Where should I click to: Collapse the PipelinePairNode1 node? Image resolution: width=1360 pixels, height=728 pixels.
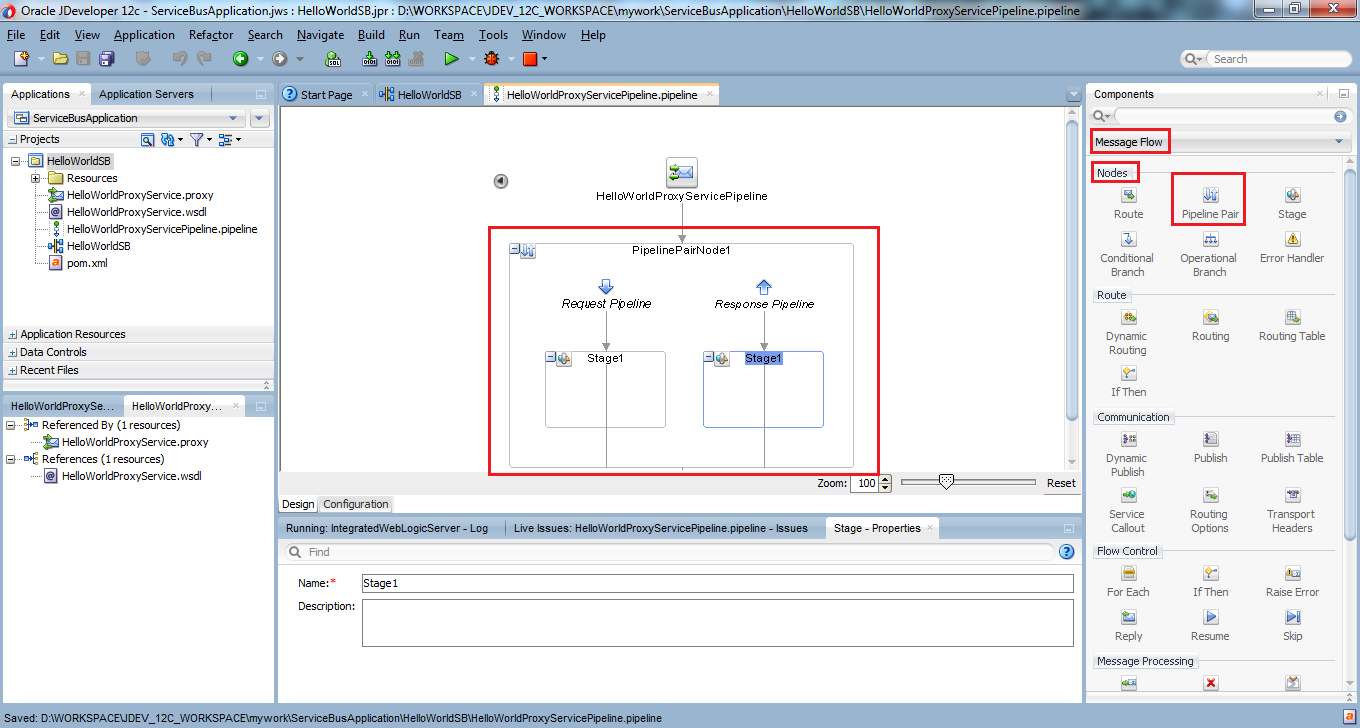click(514, 250)
